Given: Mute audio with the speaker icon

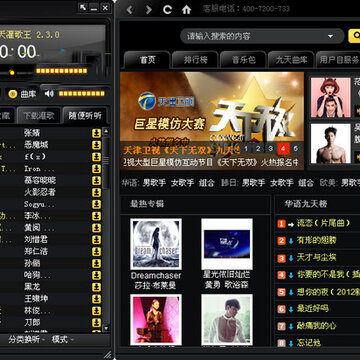Looking at the screenshot, I should 49,94.
